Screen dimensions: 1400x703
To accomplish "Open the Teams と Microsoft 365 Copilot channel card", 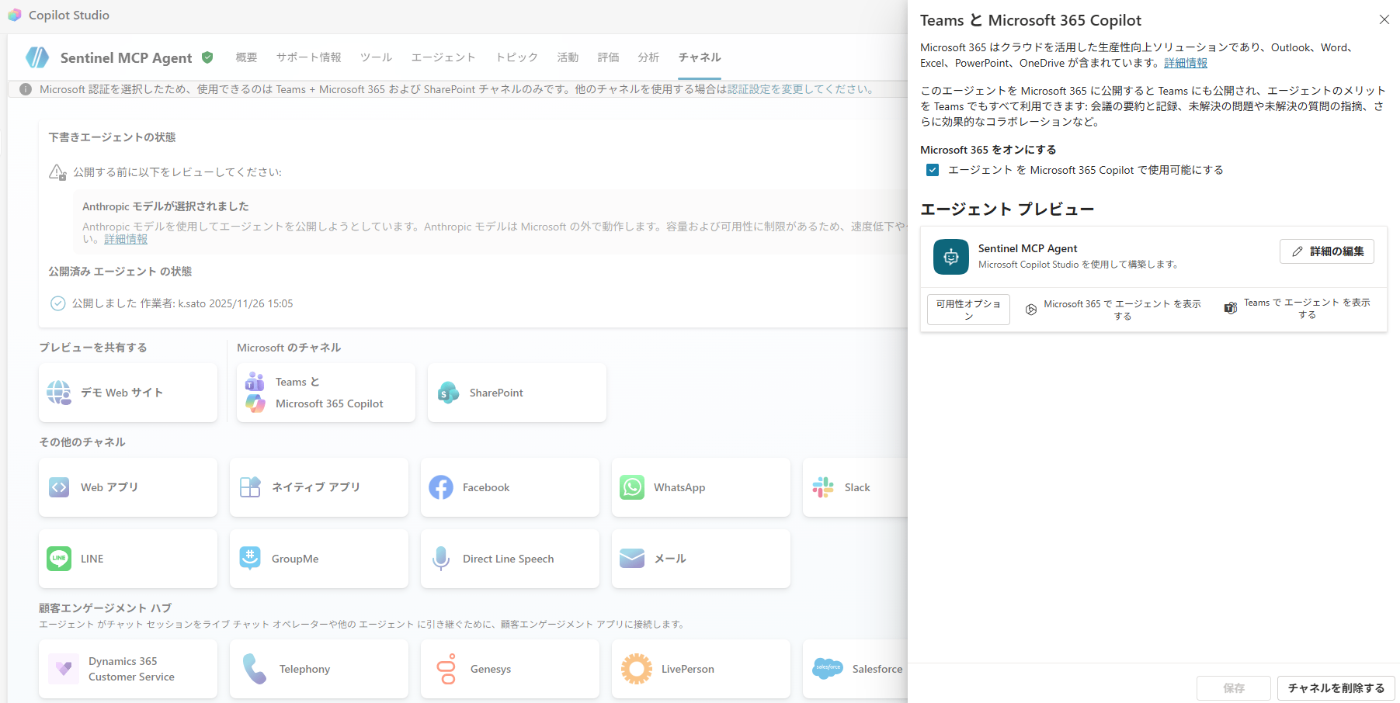I will pos(326,392).
